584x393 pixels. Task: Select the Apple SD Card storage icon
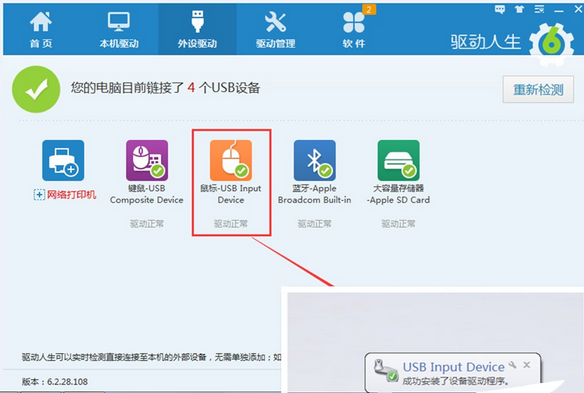coord(399,160)
